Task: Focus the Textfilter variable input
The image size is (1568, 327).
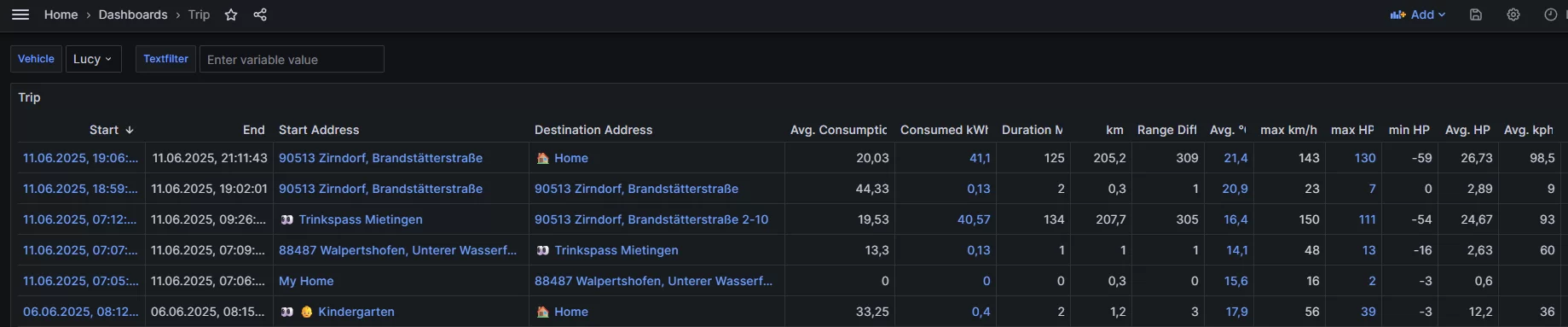Action: [x=292, y=59]
